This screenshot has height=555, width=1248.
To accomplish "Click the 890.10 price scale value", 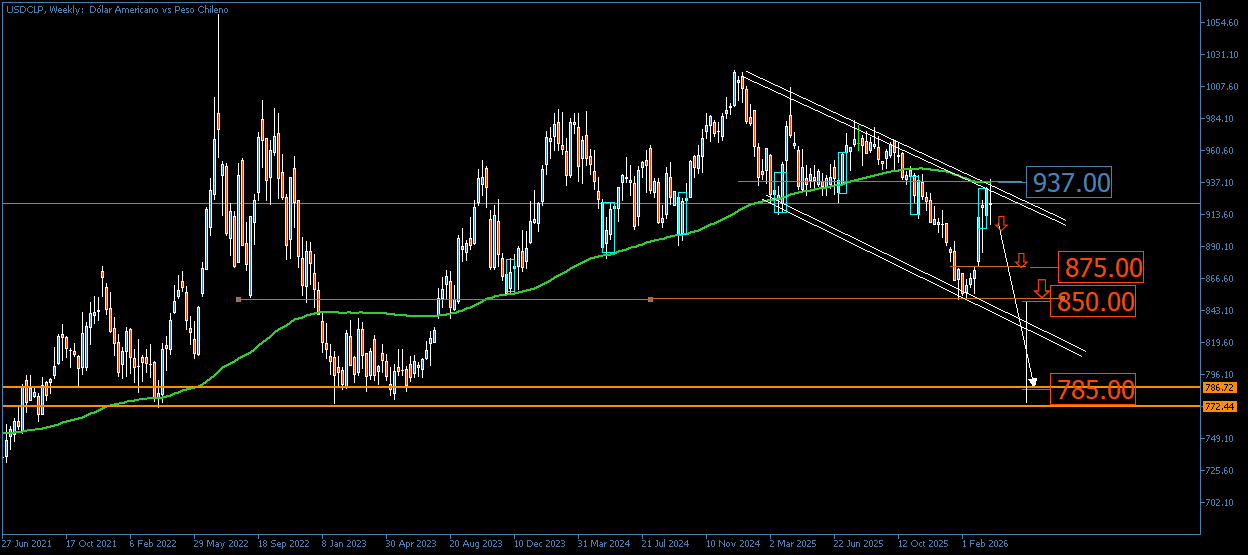I will tap(1222, 246).
